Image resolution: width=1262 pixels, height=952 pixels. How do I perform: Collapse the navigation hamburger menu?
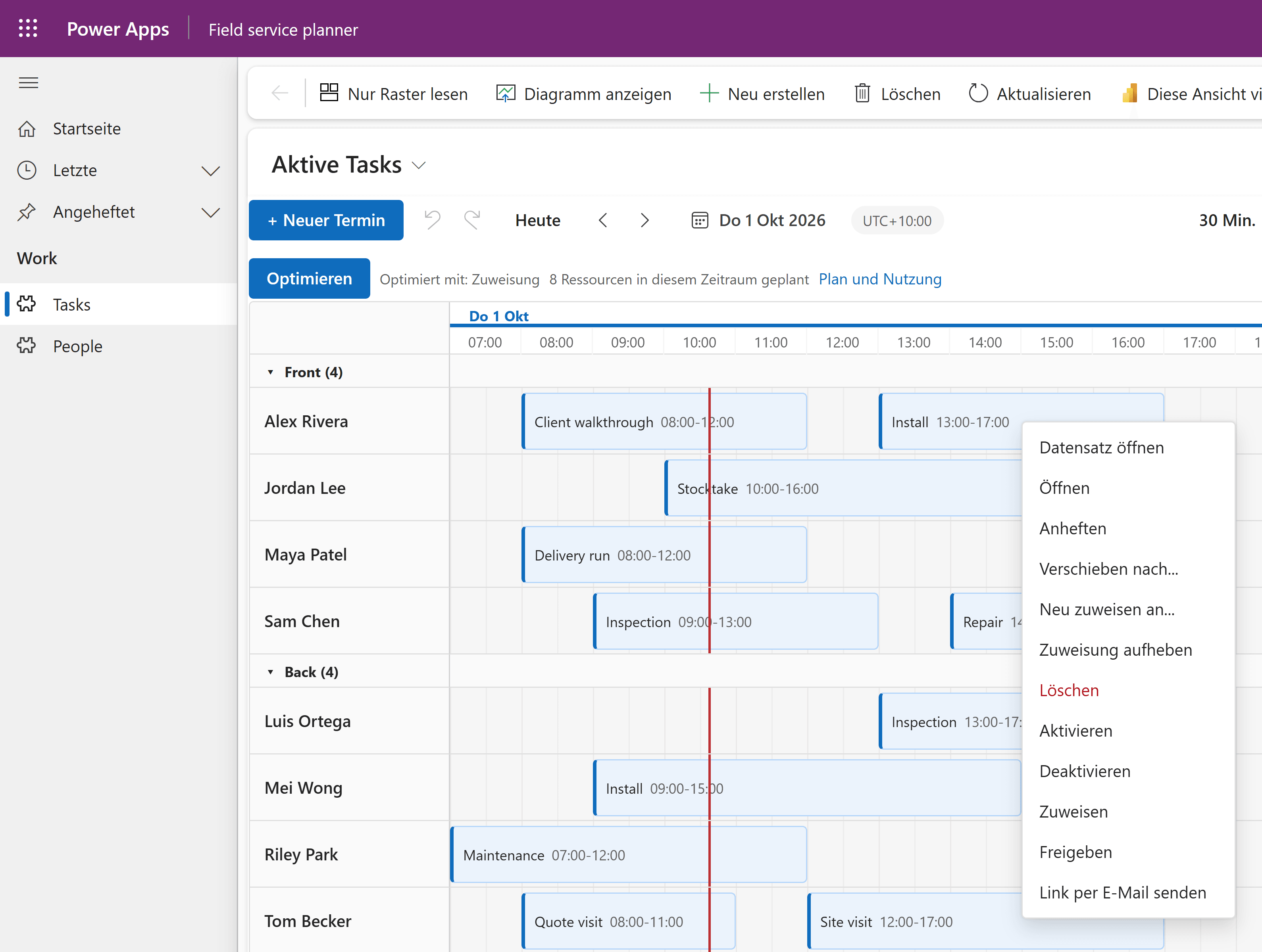(x=29, y=83)
